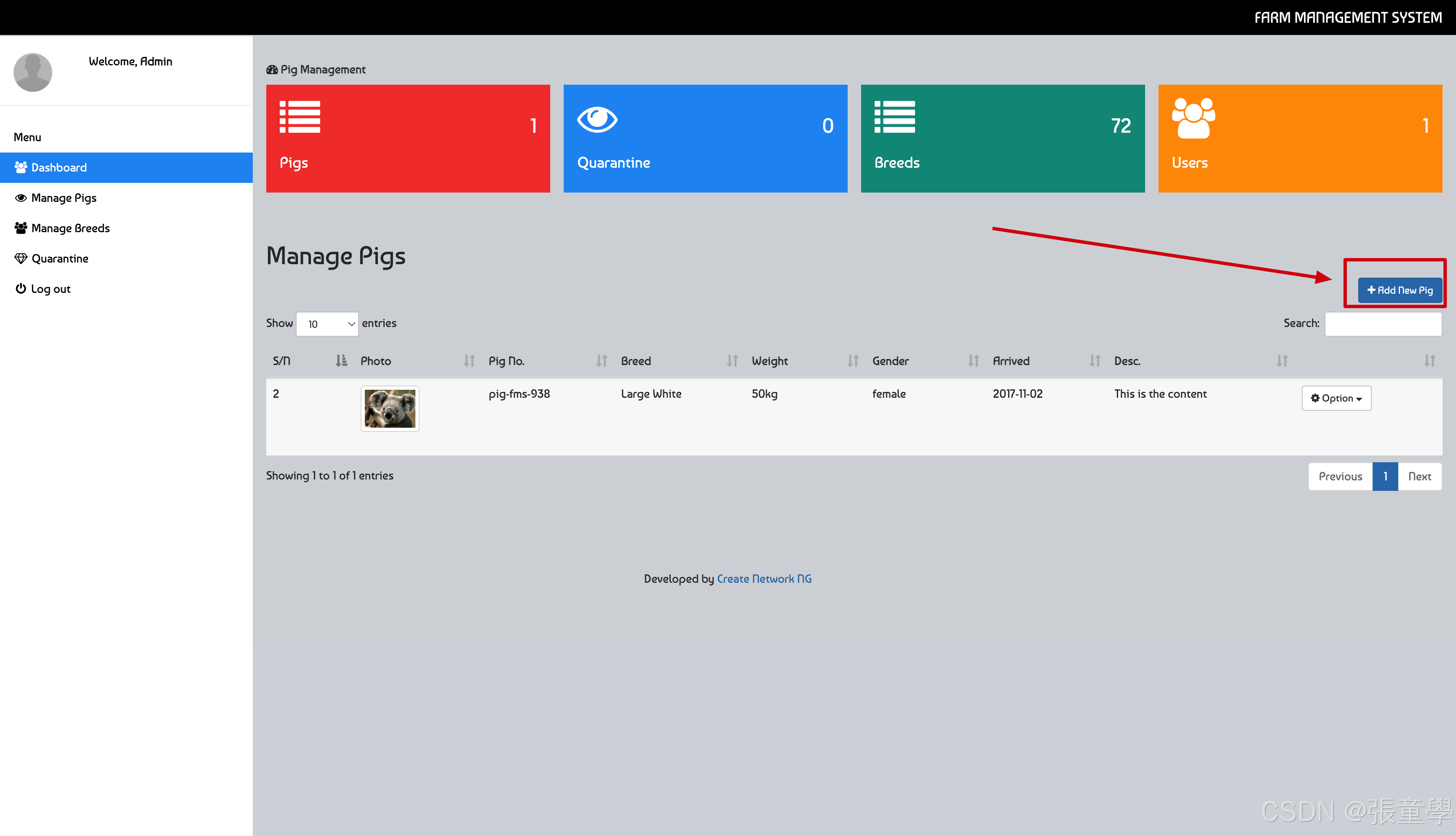Toggle sort order on Breed column
The height and width of the screenshot is (836, 1456).
coord(732,361)
